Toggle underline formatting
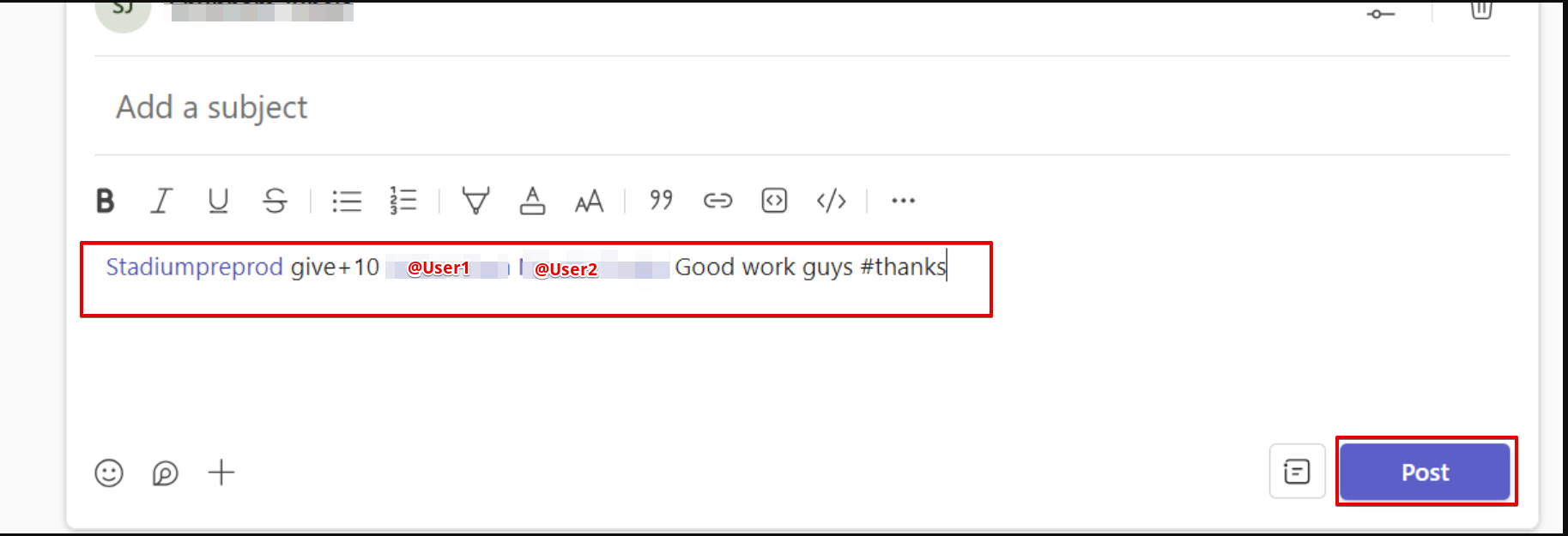 [218, 201]
